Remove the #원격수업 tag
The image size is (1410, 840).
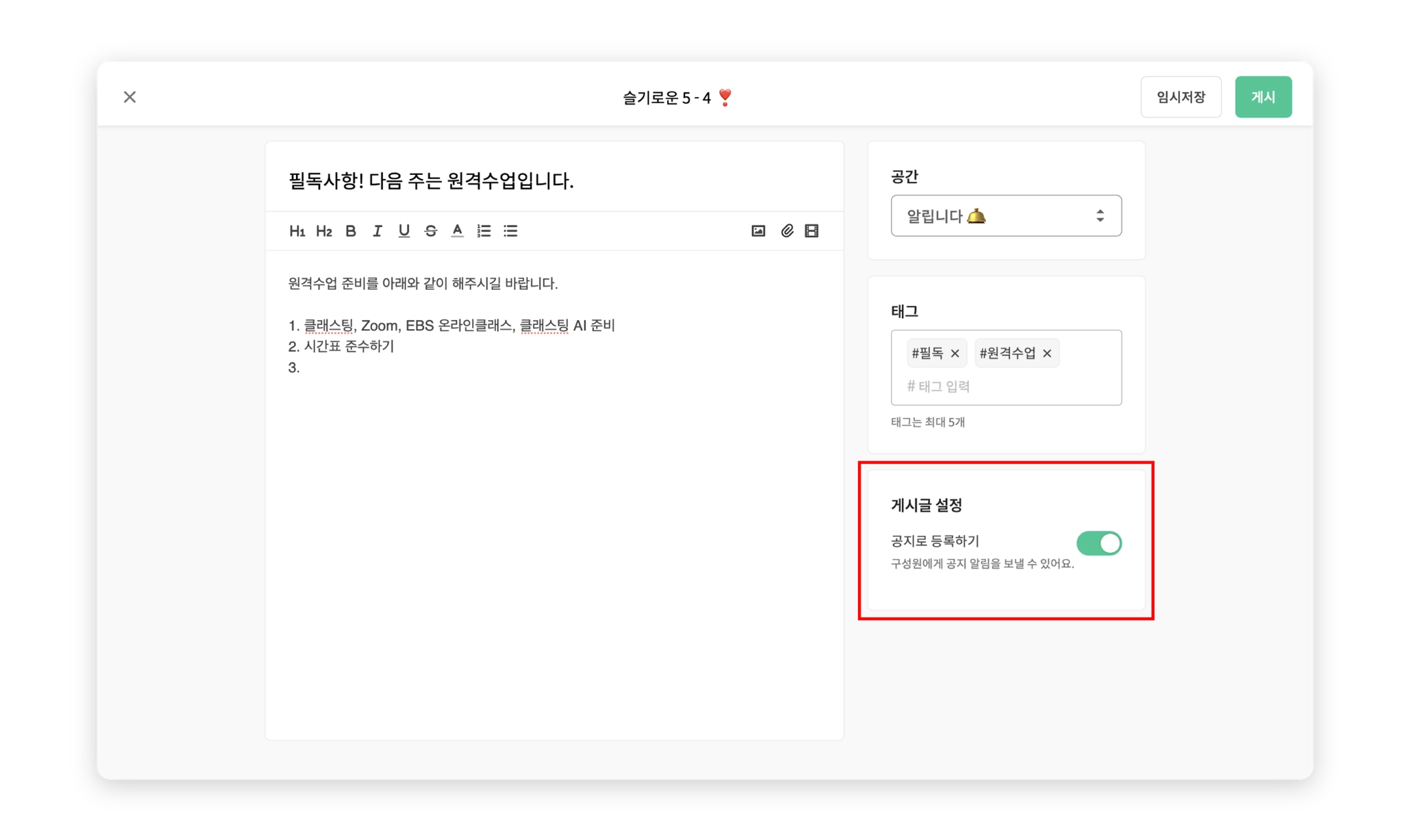click(1047, 354)
